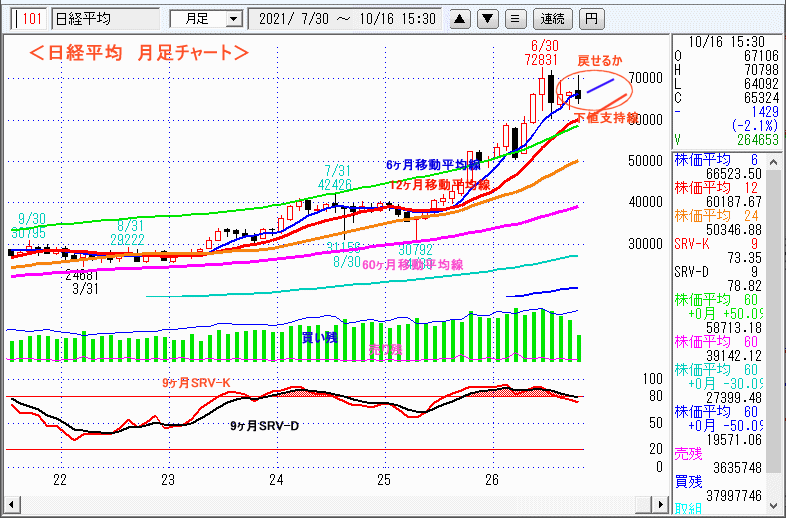Click the up triangle button in toolbar
This screenshot has height=518, width=786.
point(460,19)
